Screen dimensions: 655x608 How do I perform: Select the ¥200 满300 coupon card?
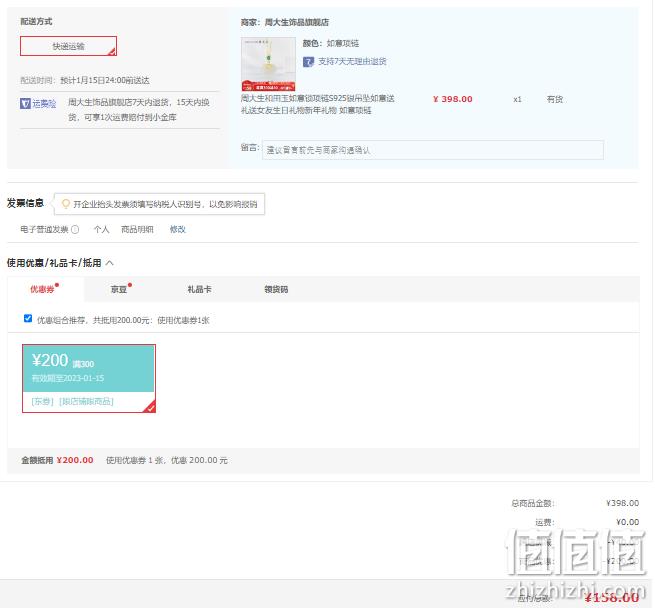pos(89,378)
